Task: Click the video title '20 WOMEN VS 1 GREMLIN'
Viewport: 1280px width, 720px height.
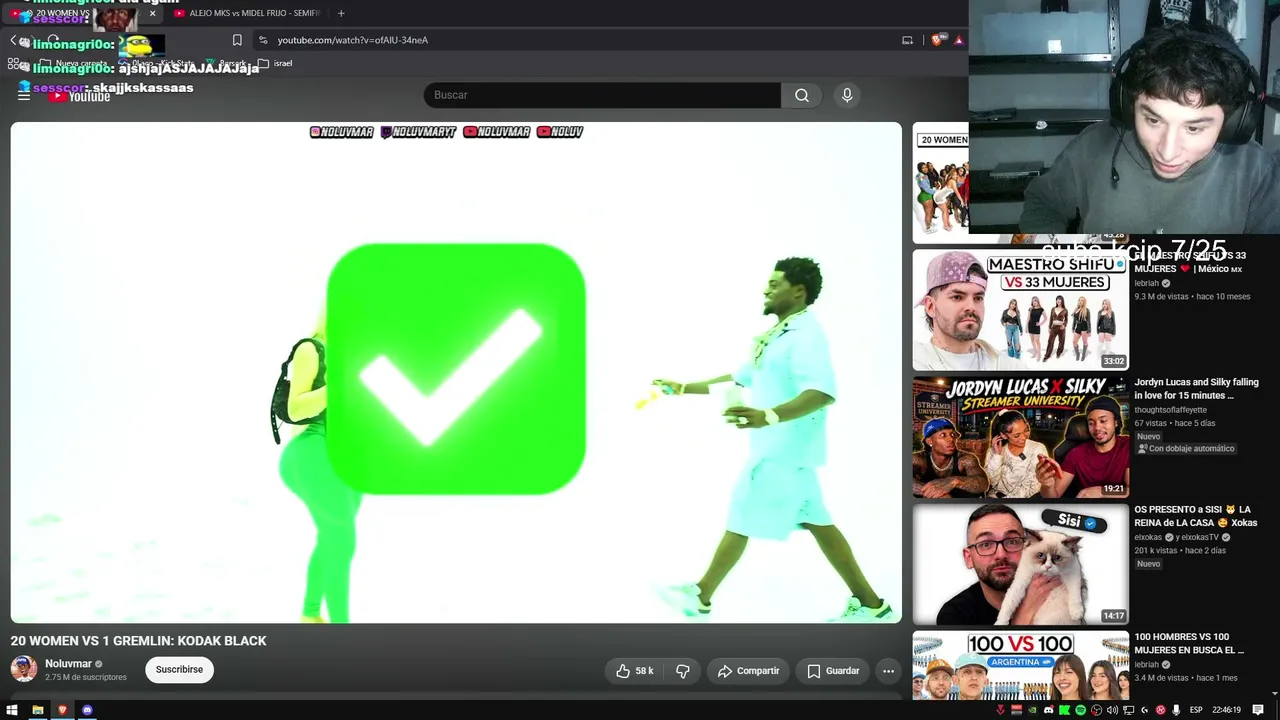Action: click(139, 641)
